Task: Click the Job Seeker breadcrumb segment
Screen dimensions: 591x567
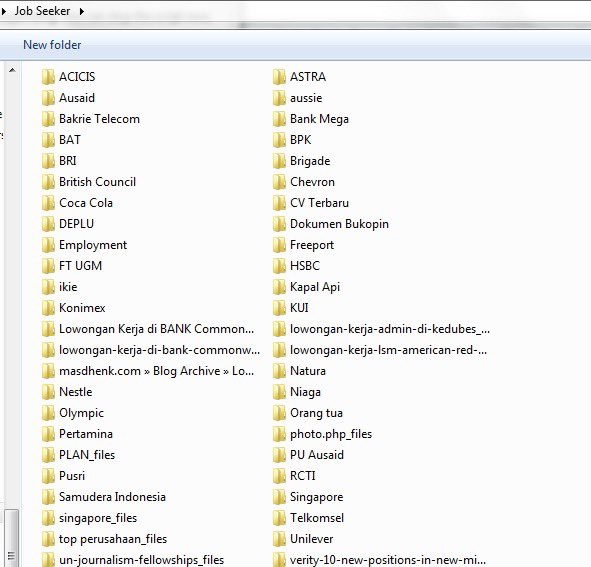Action: pyautogui.click(x=42, y=11)
